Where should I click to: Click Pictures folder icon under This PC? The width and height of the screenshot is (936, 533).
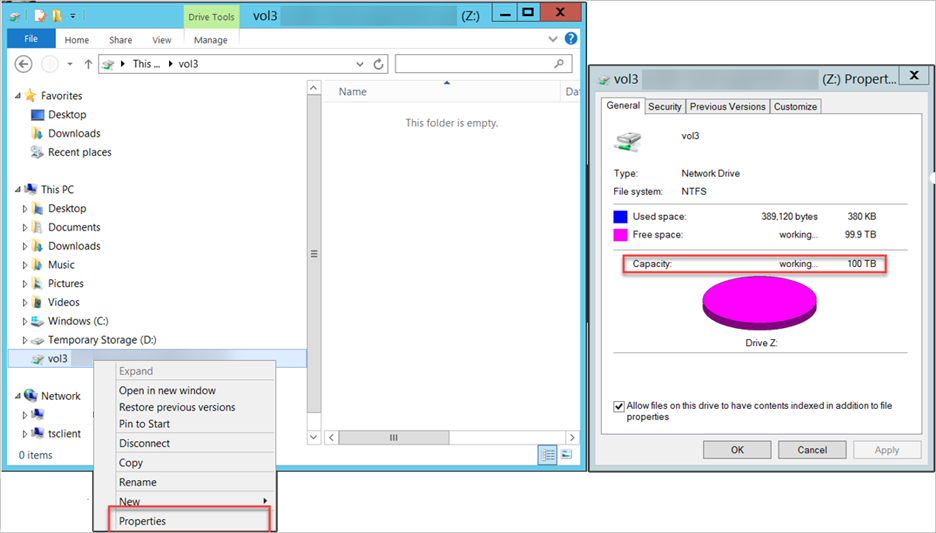(x=37, y=284)
